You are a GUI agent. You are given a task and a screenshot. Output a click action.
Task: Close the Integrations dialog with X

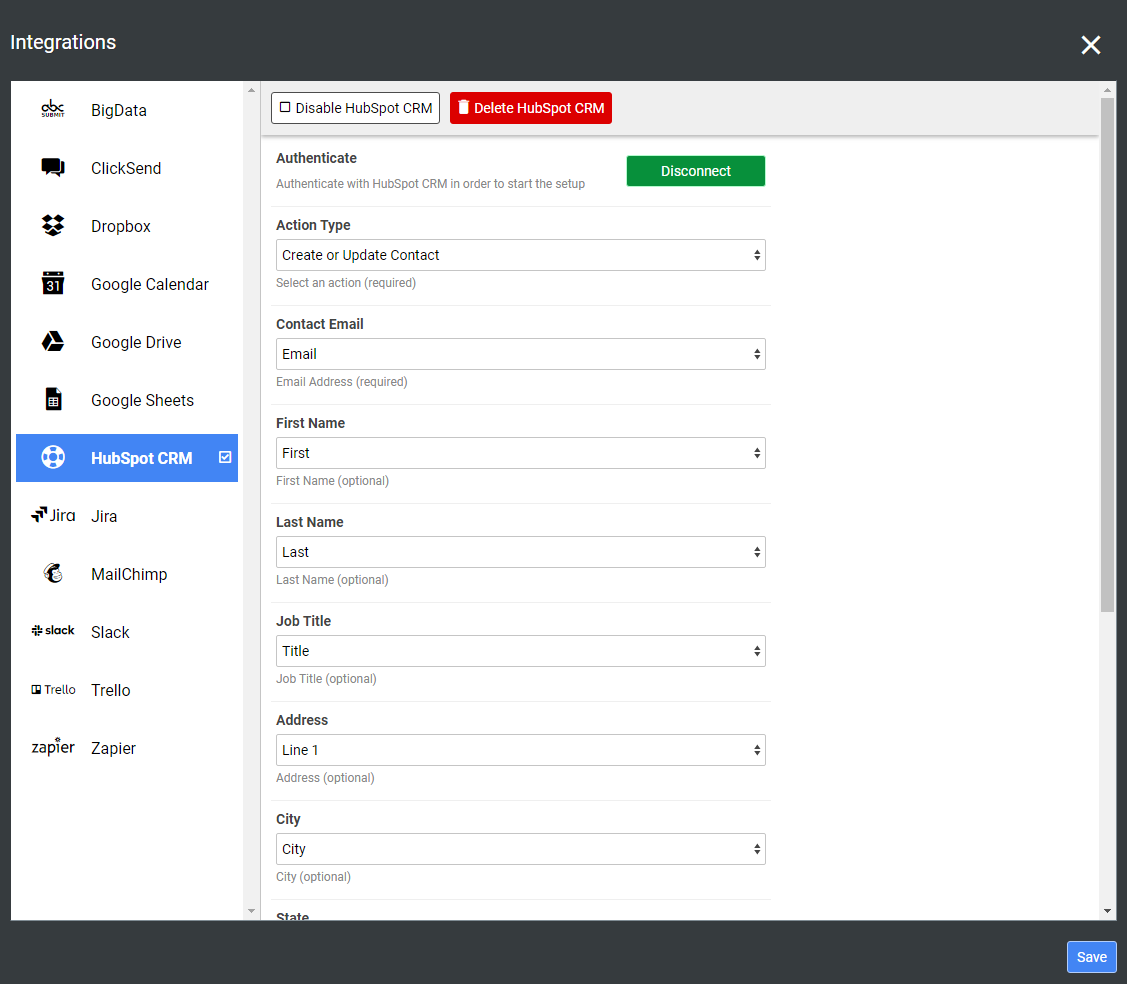point(1090,45)
